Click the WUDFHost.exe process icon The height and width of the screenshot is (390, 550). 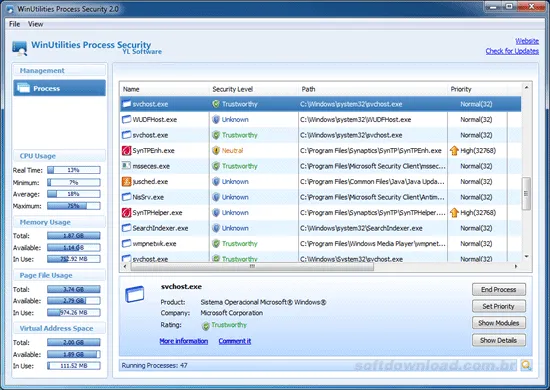126,120
